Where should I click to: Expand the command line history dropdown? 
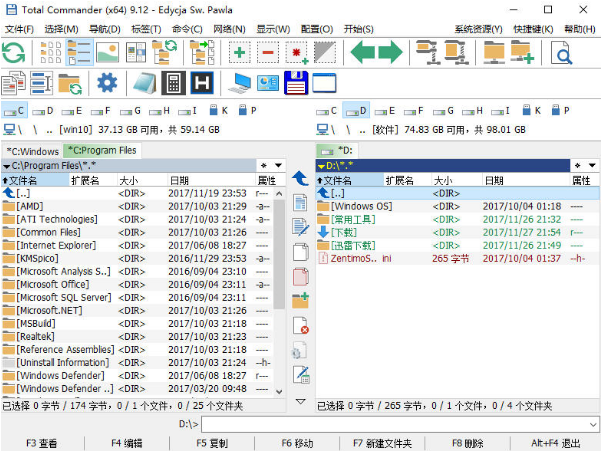pyautogui.click(x=593, y=424)
